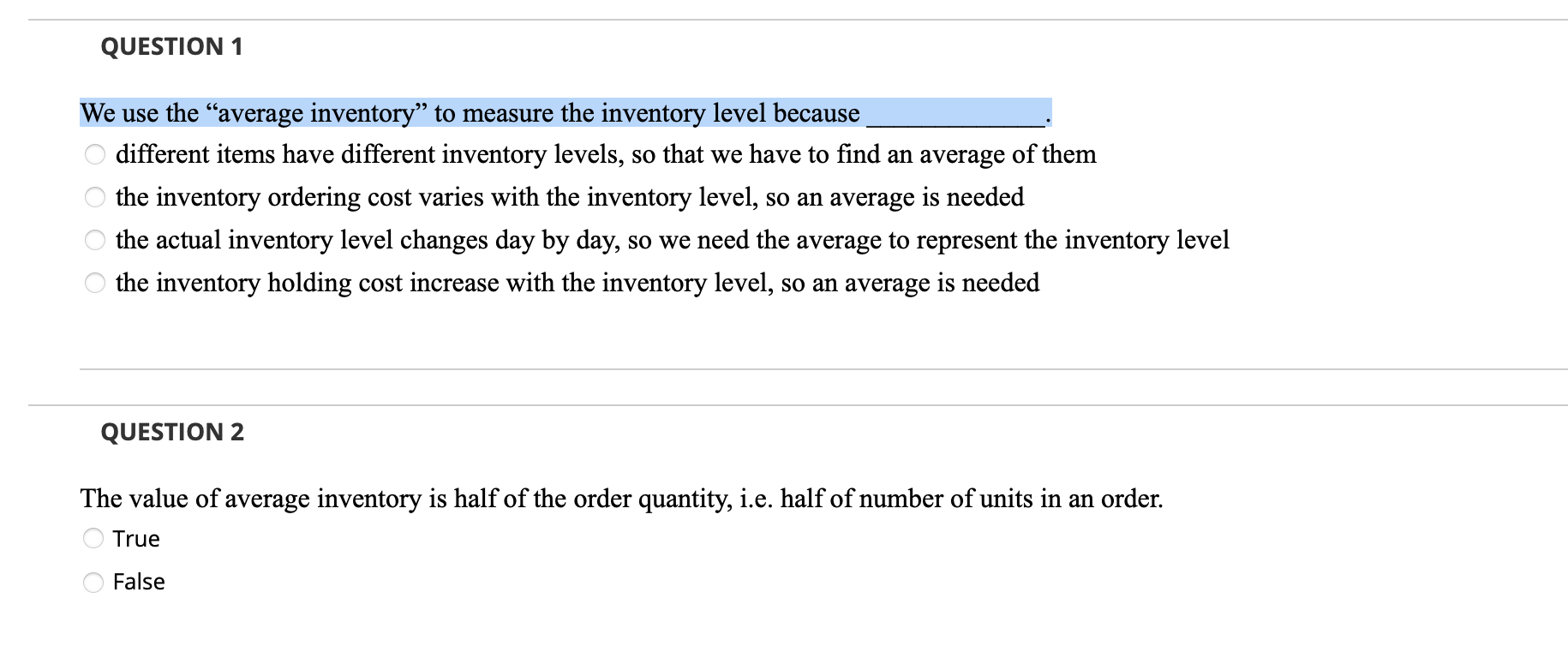This screenshot has height=658, width=1568.
Task: Mark True for Question 2
Action: pyautogui.click(x=94, y=538)
